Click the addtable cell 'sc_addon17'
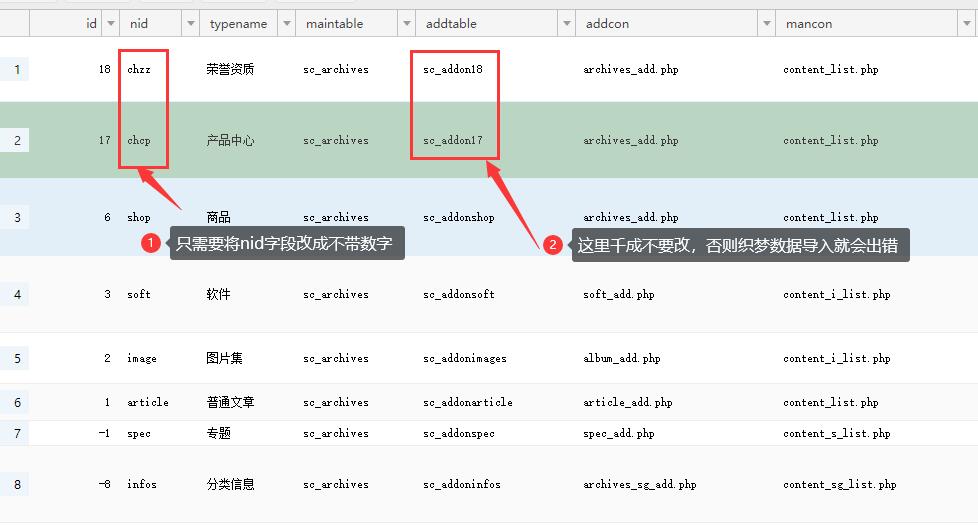 [x=453, y=140]
